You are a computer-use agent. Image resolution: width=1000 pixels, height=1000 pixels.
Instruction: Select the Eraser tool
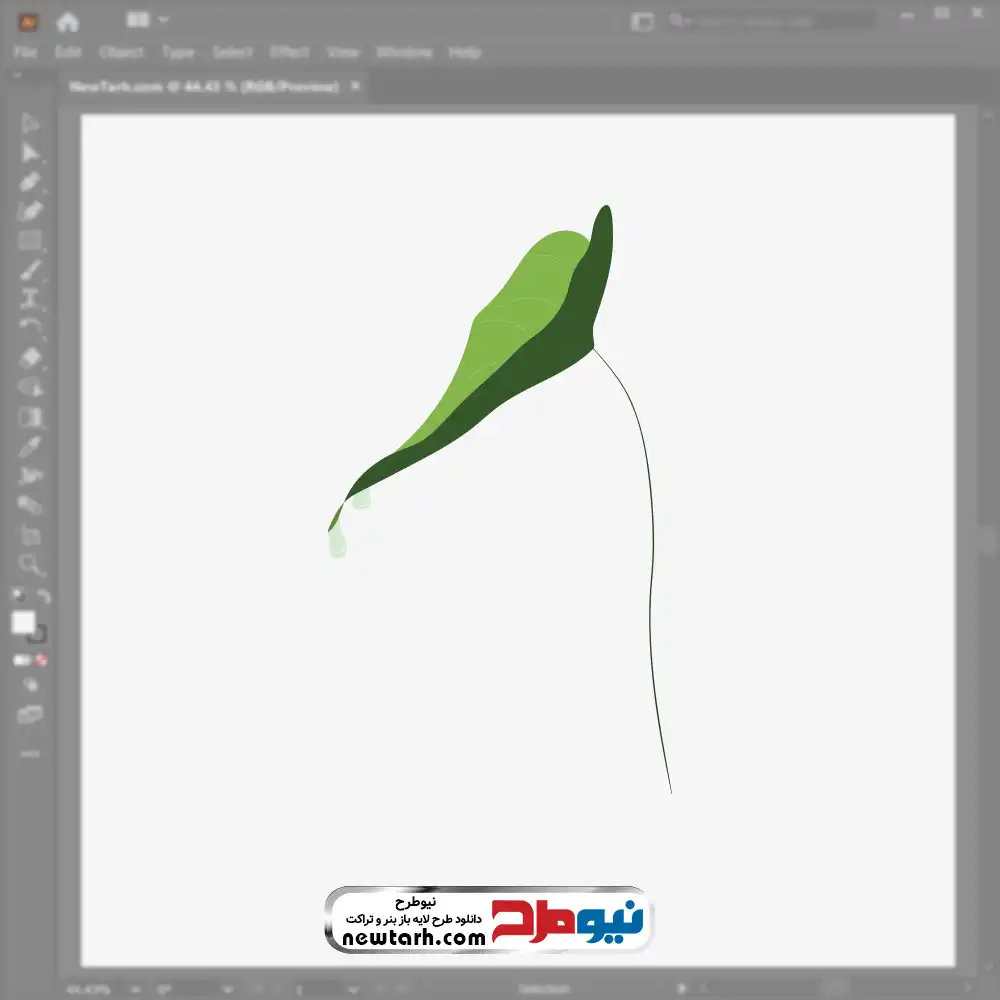tap(29, 358)
